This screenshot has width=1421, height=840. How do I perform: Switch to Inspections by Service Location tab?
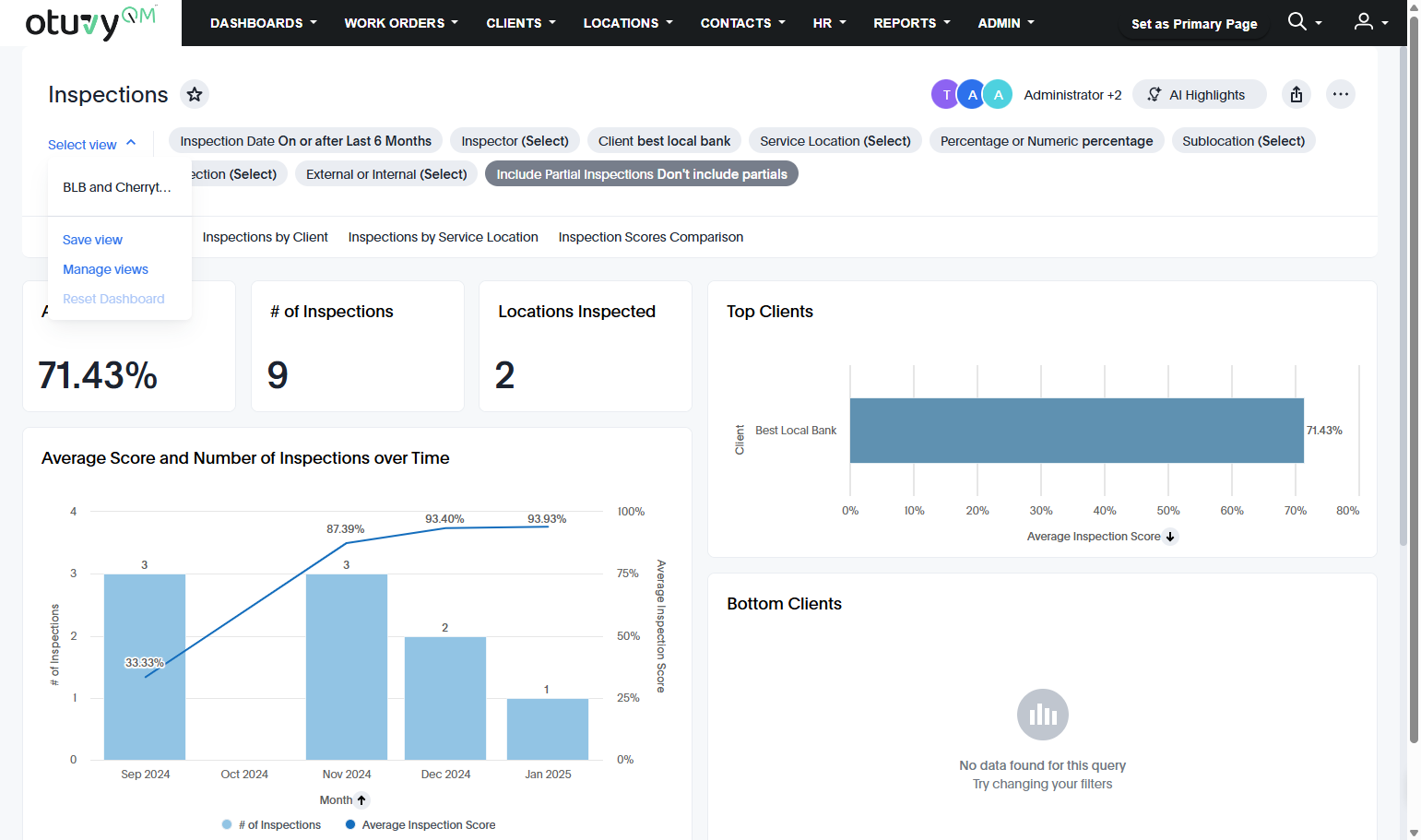(x=443, y=237)
